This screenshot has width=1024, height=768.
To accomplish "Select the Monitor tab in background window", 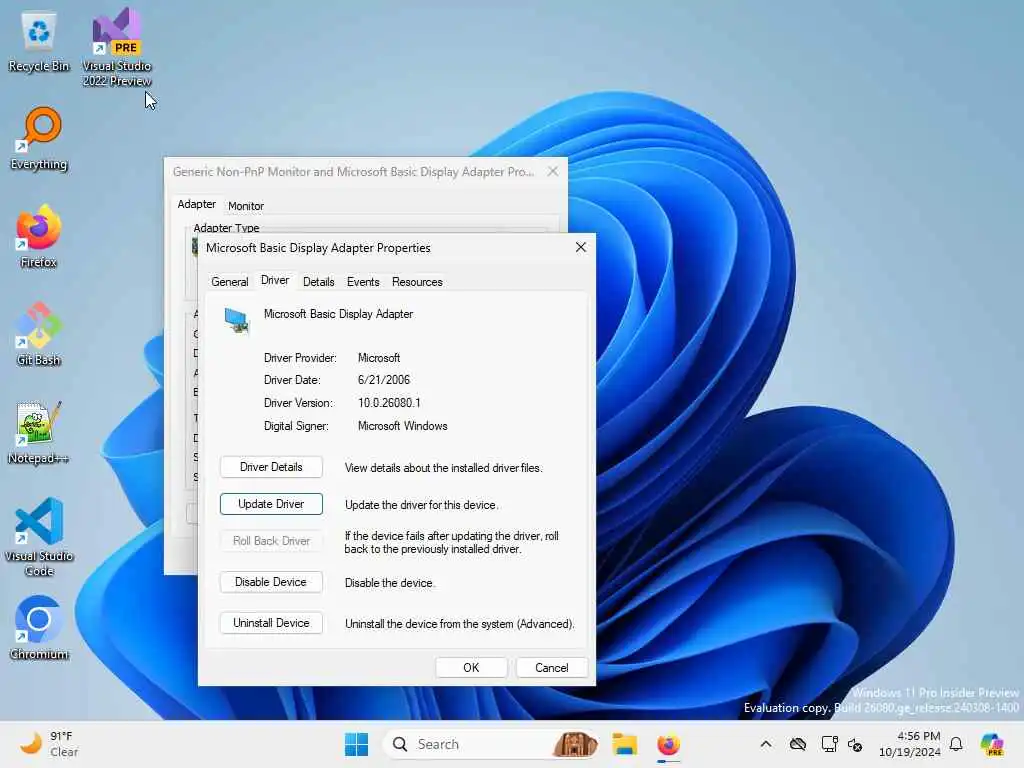I will pos(246,206).
